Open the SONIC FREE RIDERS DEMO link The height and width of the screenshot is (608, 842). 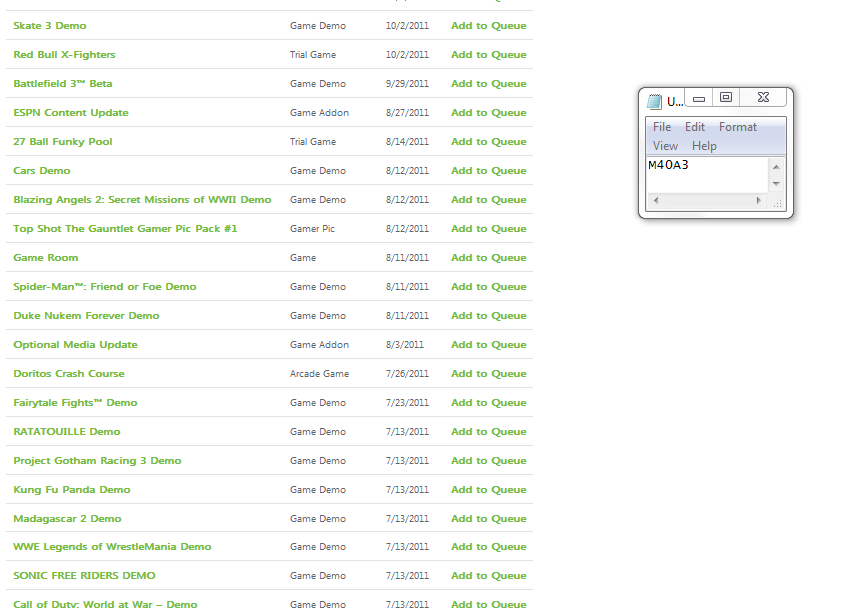(x=84, y=576)
